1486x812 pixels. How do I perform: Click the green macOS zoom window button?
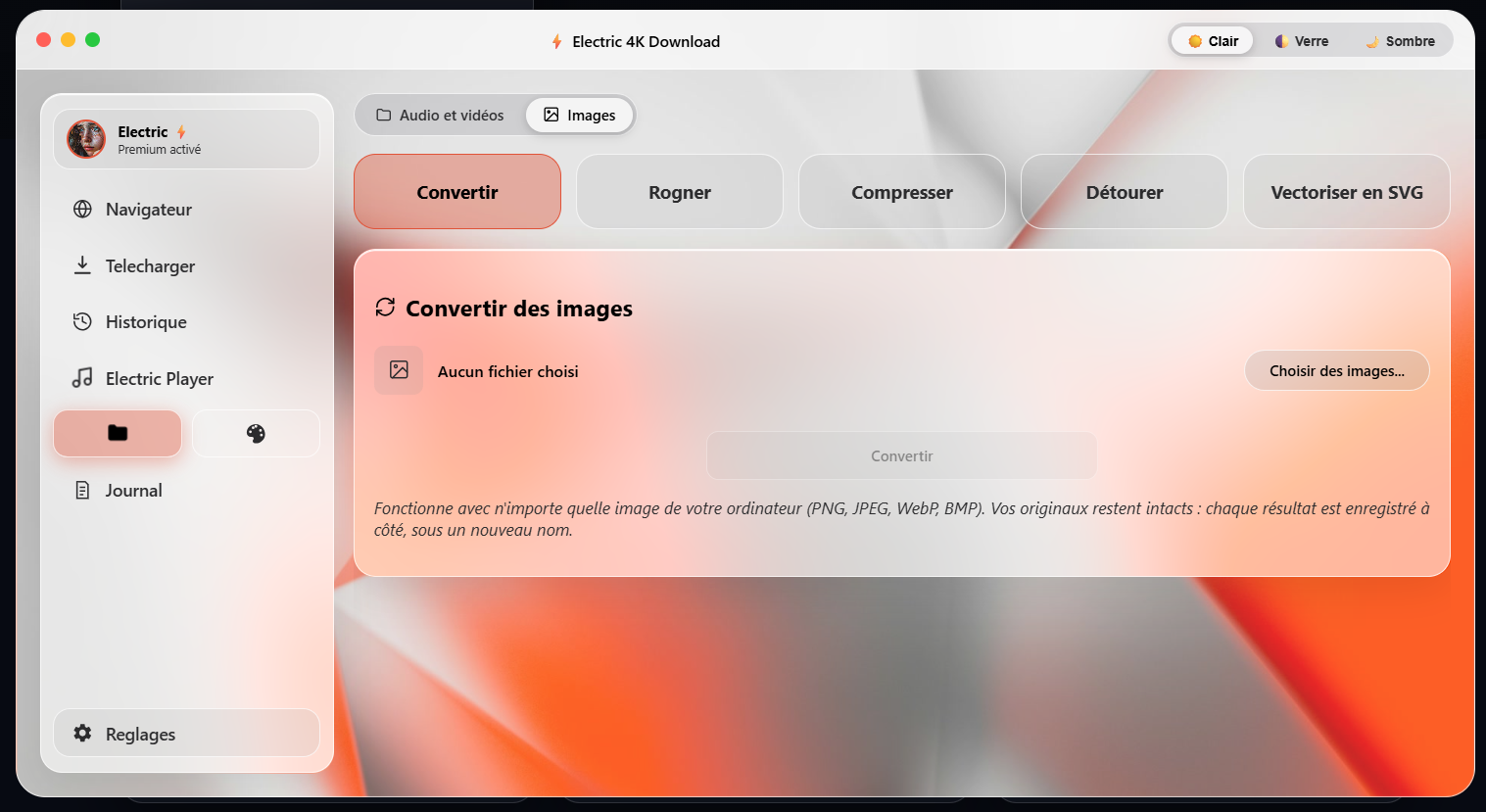coord(92,39)
